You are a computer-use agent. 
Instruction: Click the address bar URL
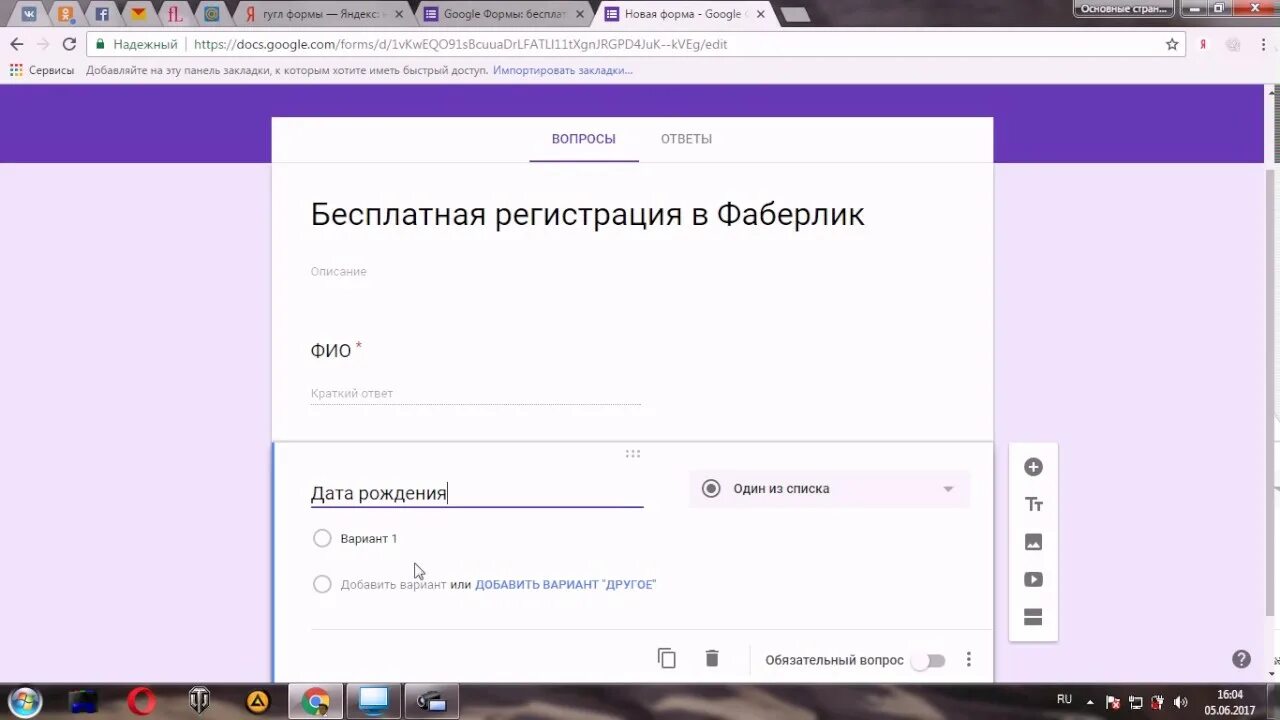[460, 44]
